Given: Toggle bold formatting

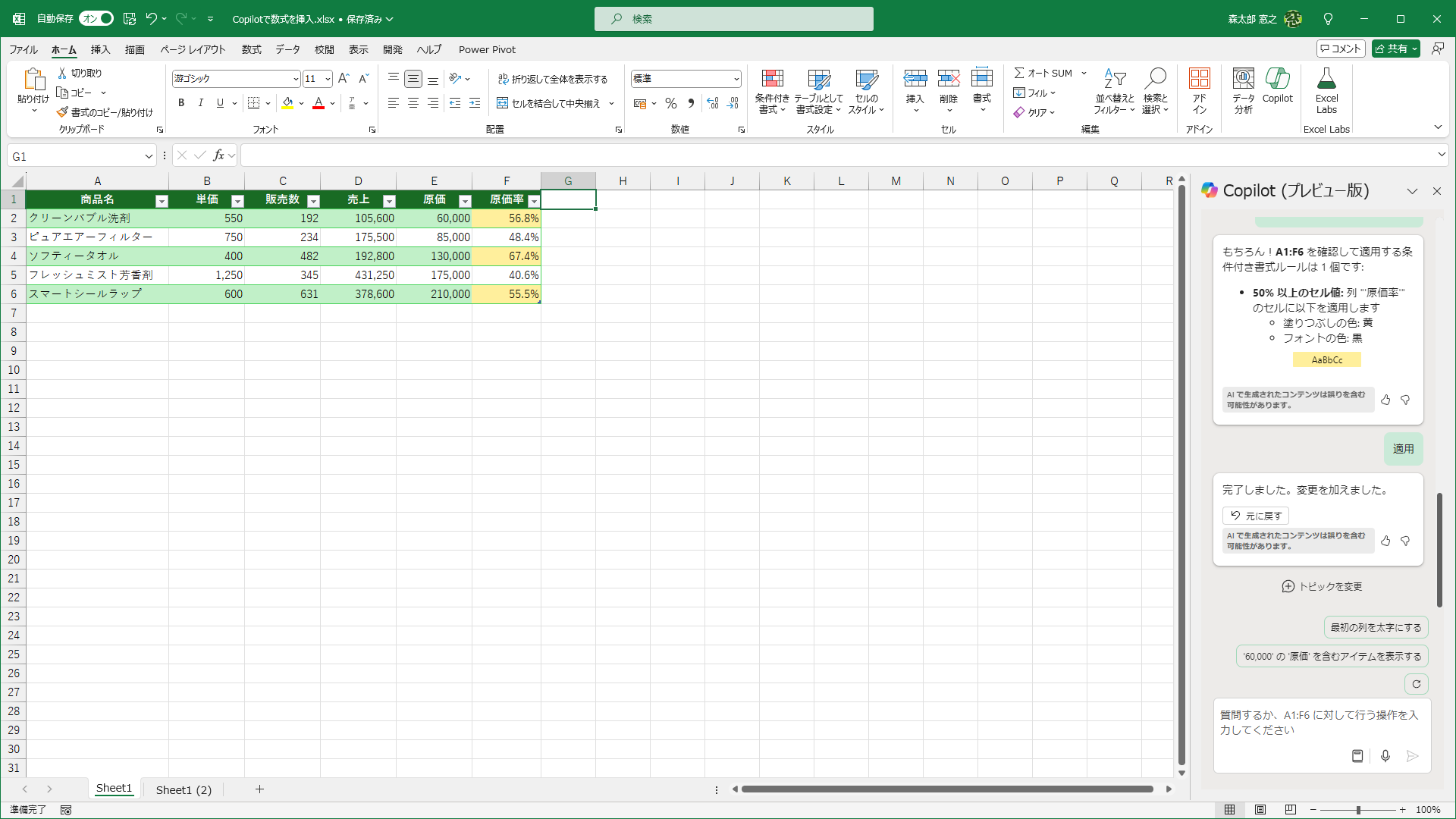Looking at the screenshot, I should pos(180,103).
